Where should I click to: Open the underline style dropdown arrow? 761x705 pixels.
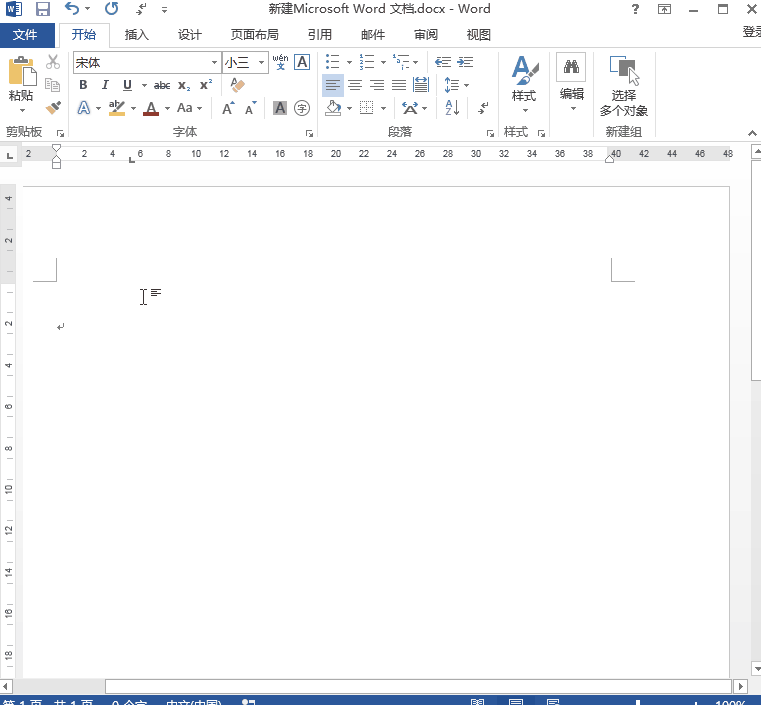tap(144, 85)
